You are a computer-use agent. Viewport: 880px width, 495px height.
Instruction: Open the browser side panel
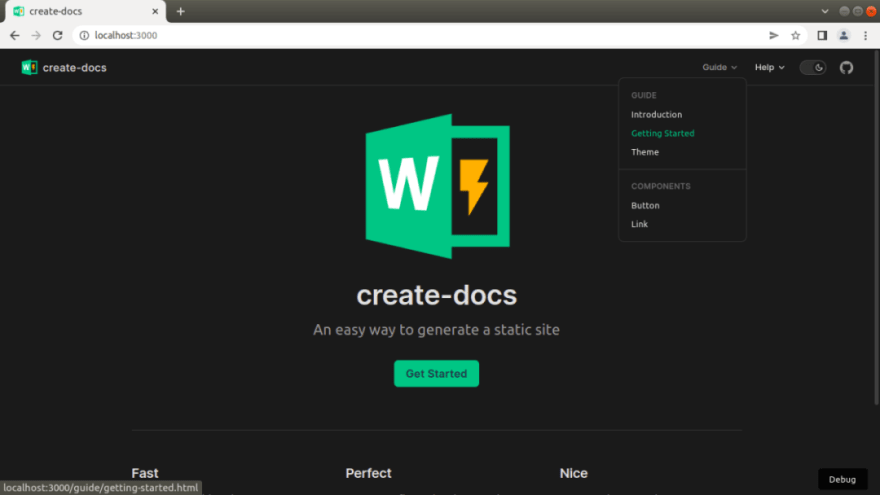pyautogui.click(x=822, y=35)
